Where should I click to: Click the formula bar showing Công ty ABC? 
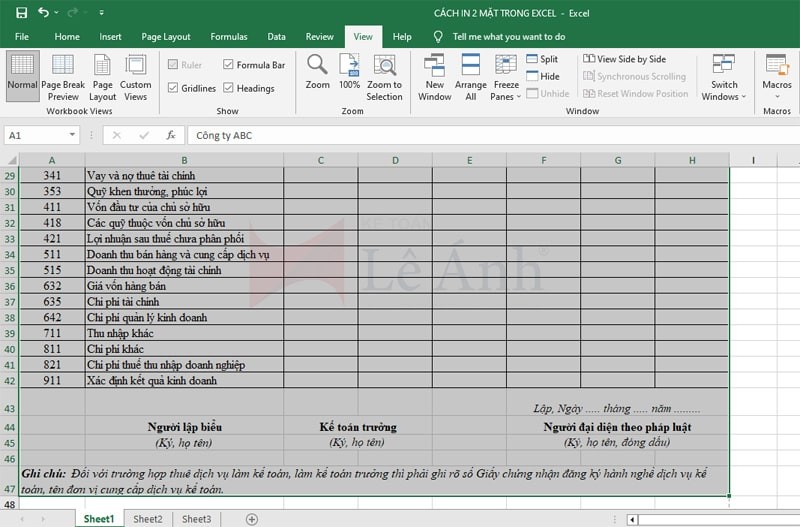(x=493, y=135)
